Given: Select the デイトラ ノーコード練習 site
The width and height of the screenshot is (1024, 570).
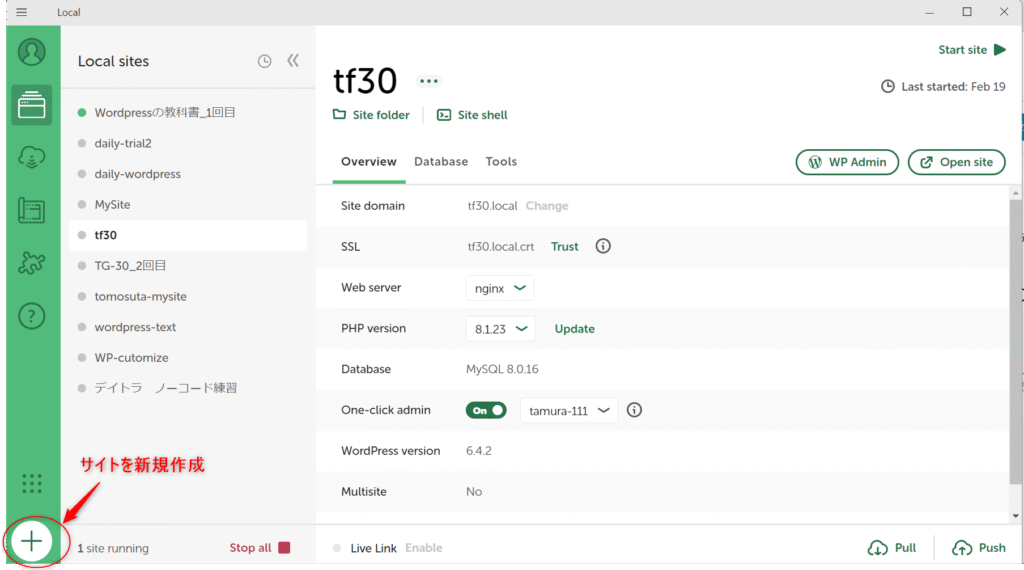Looking at the screenshot, I should (x=188, y=388).
